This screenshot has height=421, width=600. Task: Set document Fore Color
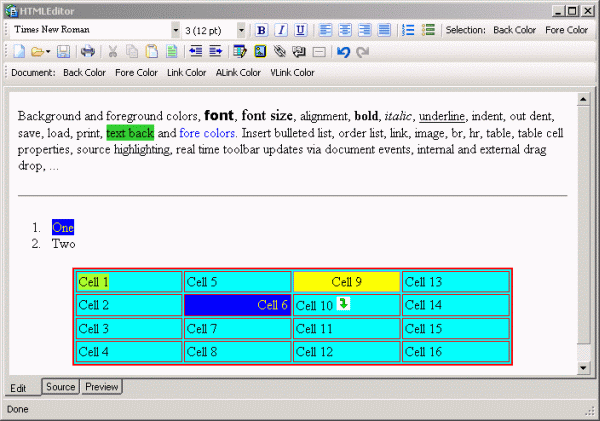tap(136, 73)
